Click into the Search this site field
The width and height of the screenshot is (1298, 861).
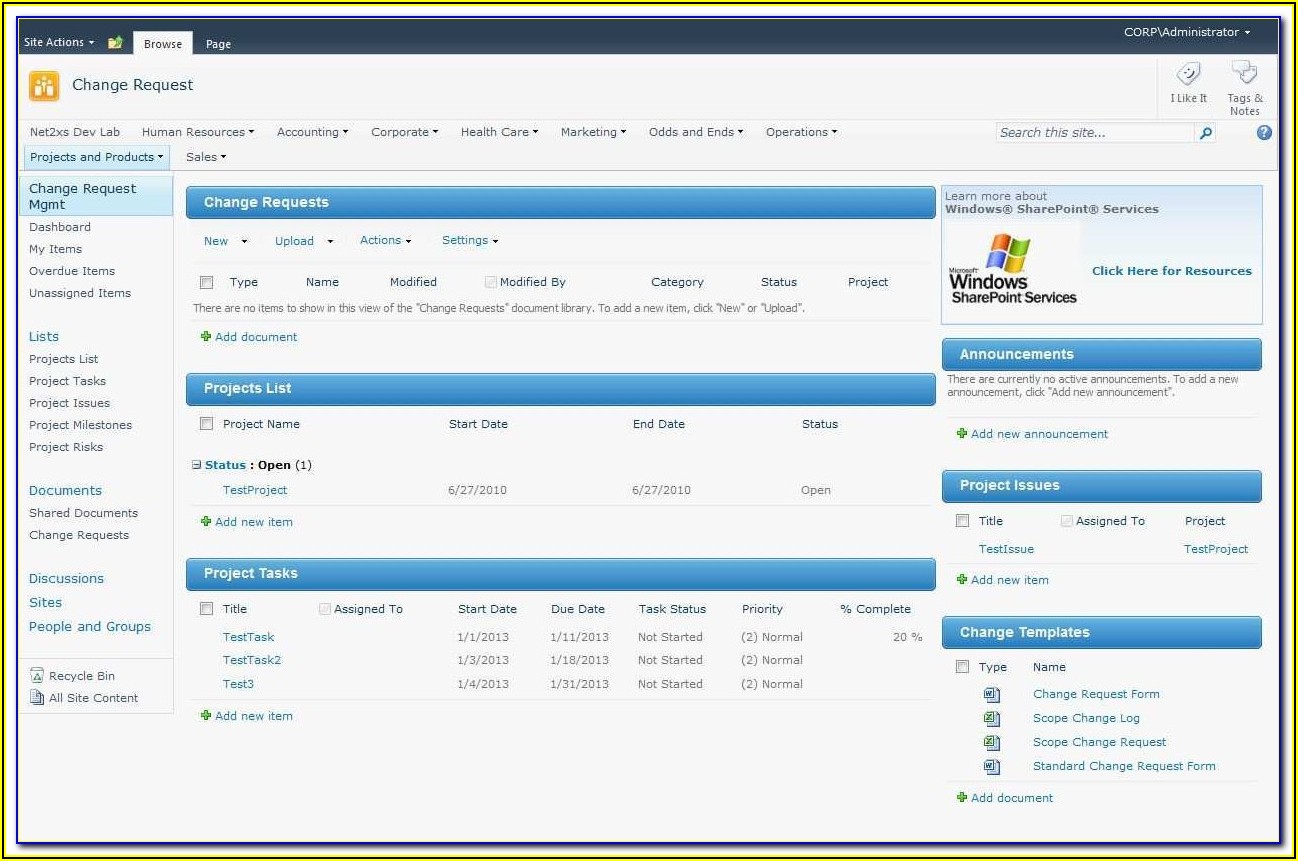pos(1093,133)
